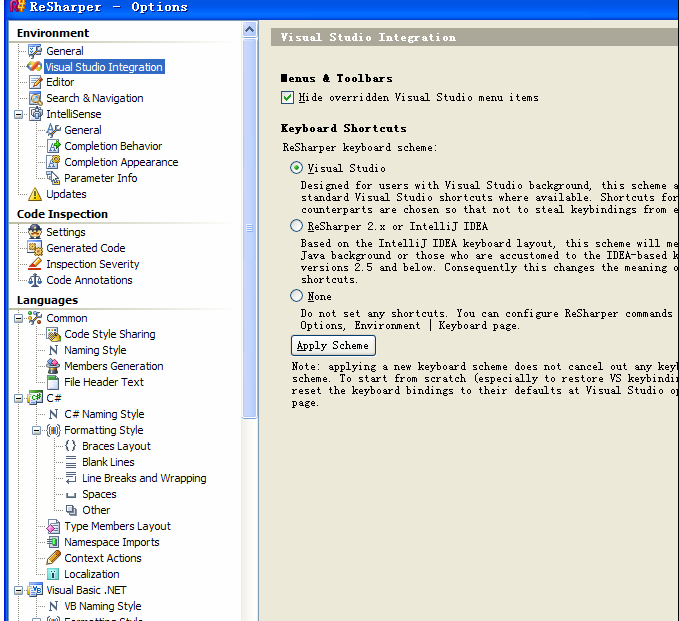Click the Formatting Style braces icon

point(53,430)
